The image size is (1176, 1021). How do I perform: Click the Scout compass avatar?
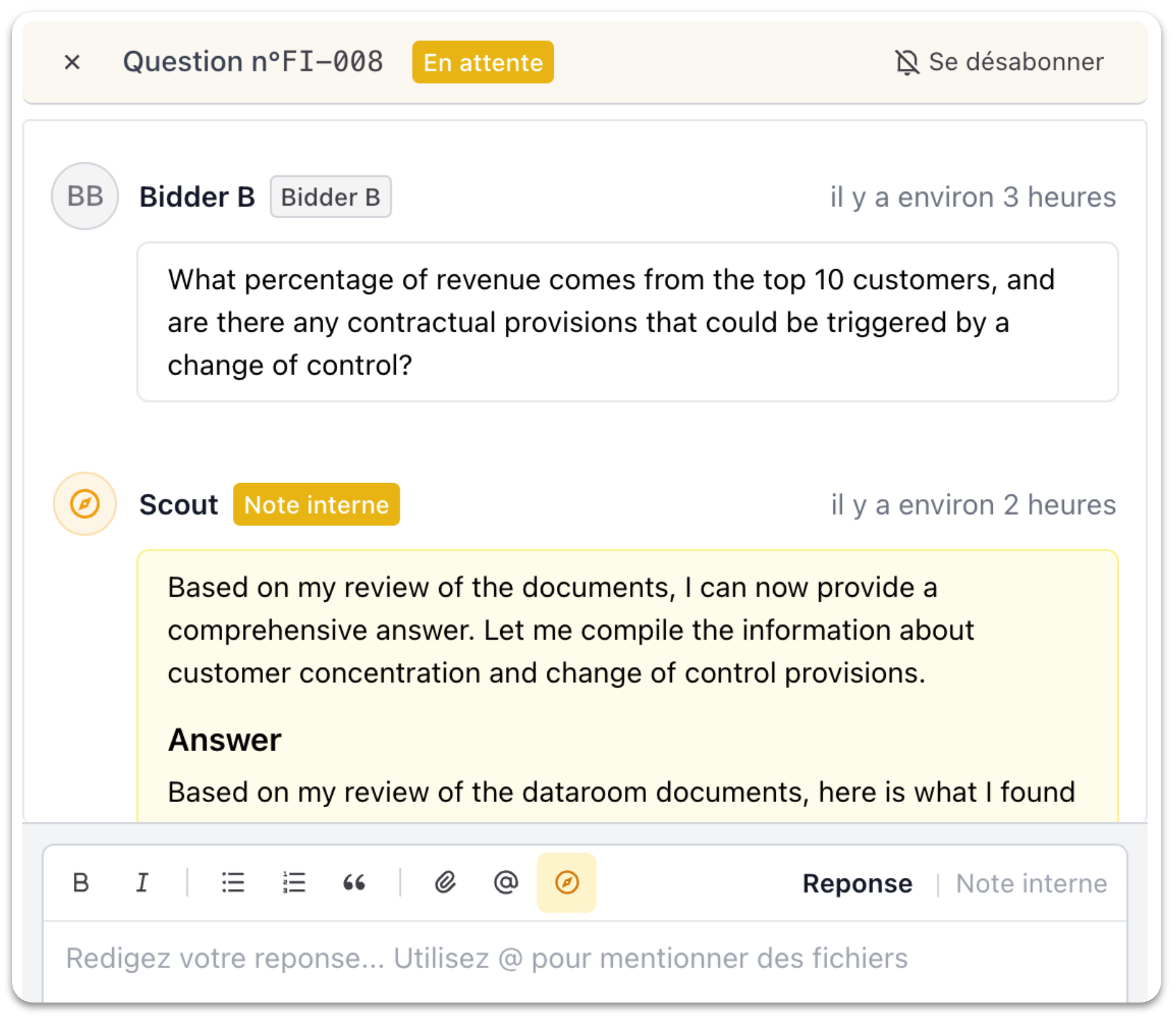pos(85,504)
